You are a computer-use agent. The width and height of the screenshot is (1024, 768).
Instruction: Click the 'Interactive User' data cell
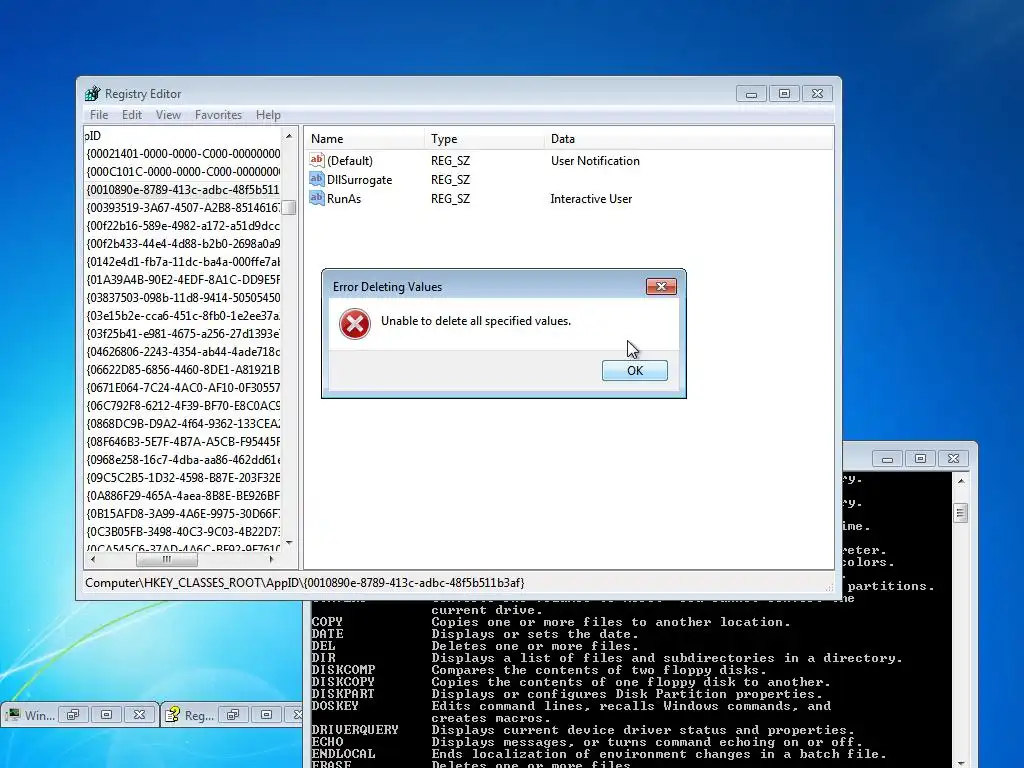591,199
